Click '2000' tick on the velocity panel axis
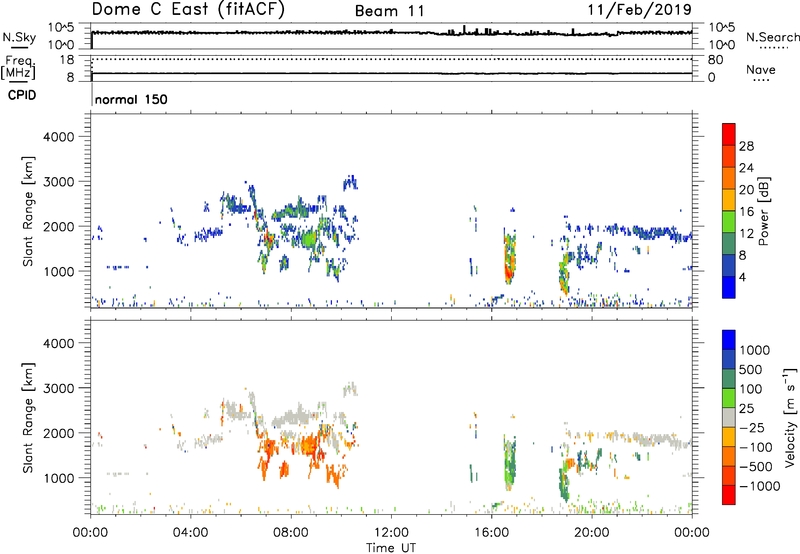 tap(58, 433)
